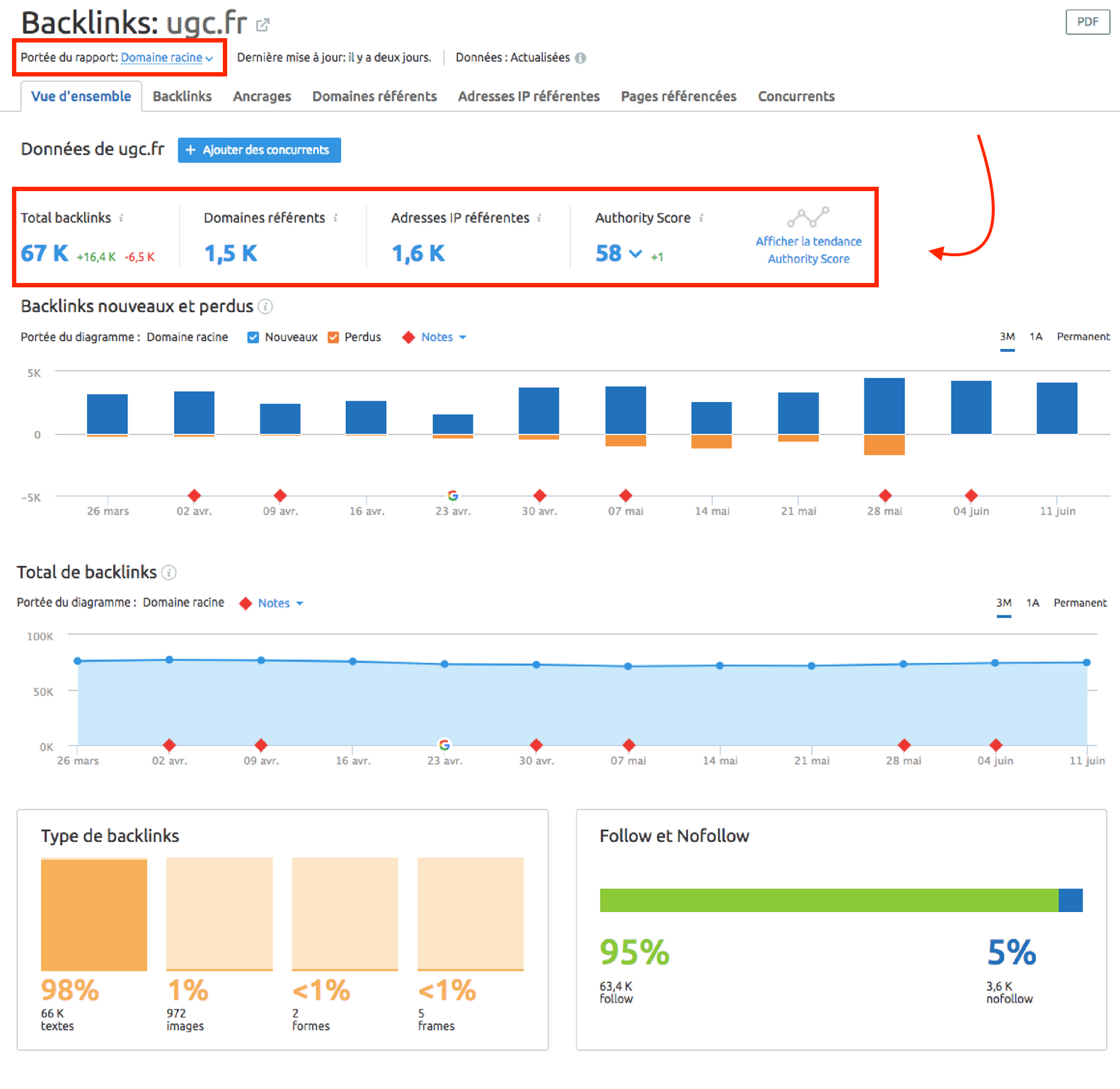Click Ajouter des concurrents button
This screenshot has width=1120, height=1089.
point(259,150)
